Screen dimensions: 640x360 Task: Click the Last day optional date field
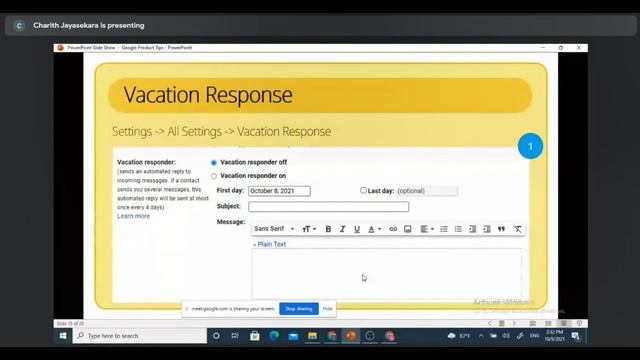click(427, 191)
